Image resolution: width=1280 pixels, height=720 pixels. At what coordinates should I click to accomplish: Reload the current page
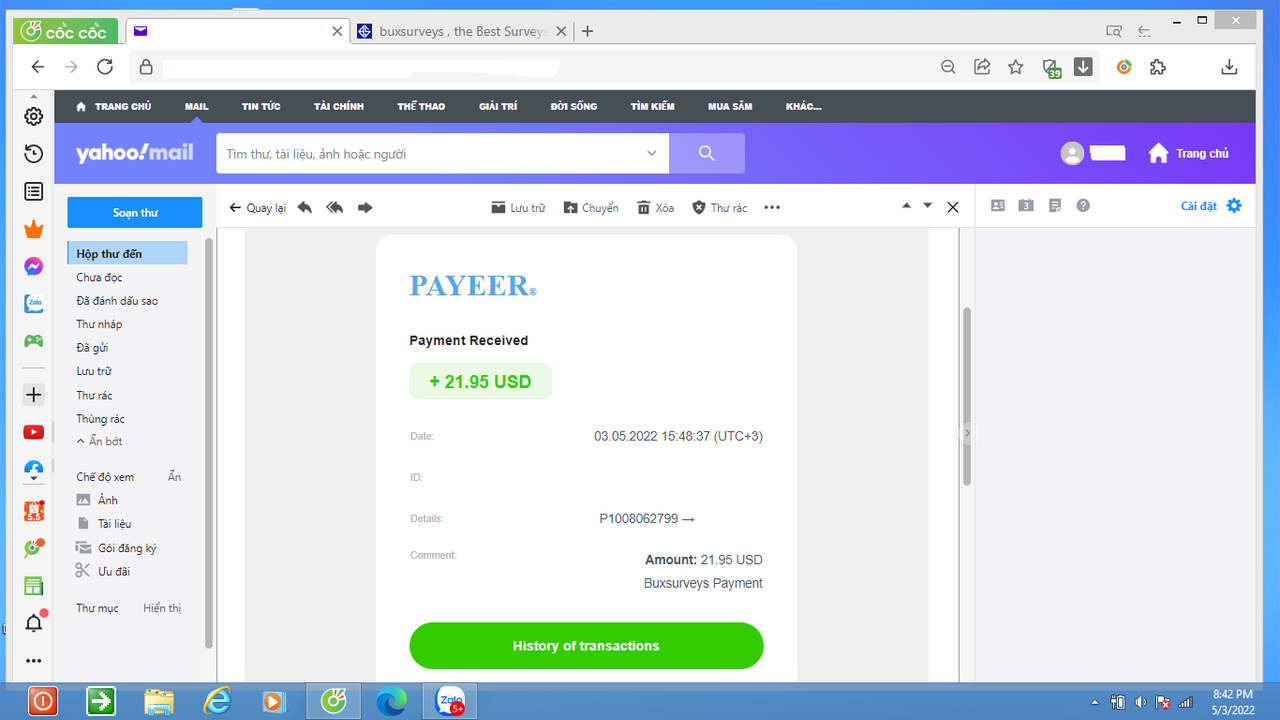pos(105,67)
